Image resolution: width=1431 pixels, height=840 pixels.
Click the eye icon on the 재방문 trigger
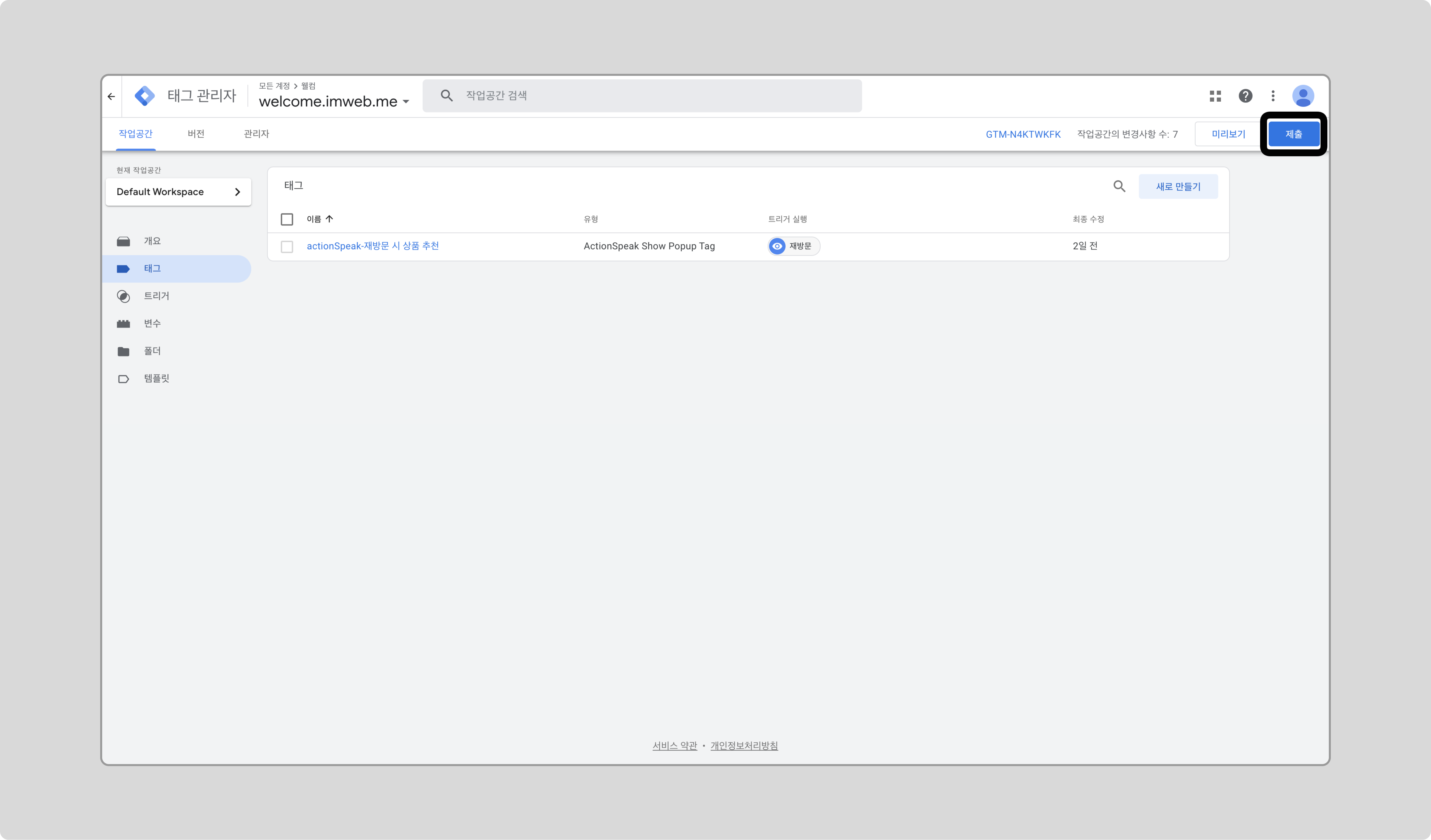point(777,246)
